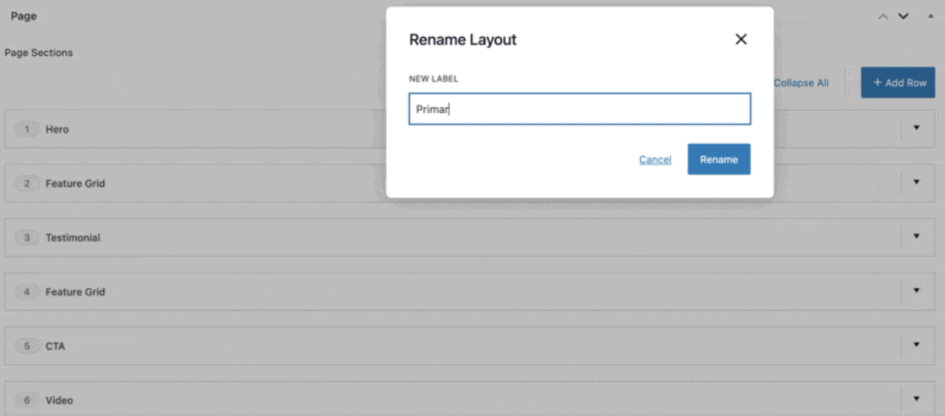
Task: Click row number badge 3
Action: pyautogui.click(x=27, y=238)
